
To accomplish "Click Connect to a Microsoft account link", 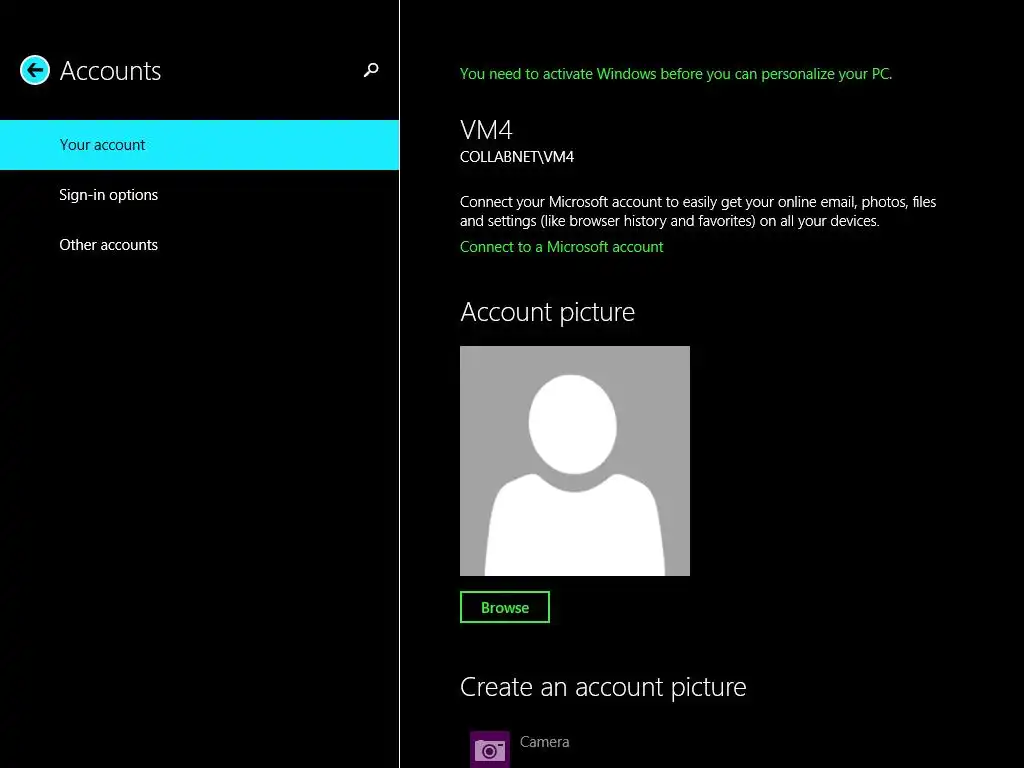I will 562,247.
